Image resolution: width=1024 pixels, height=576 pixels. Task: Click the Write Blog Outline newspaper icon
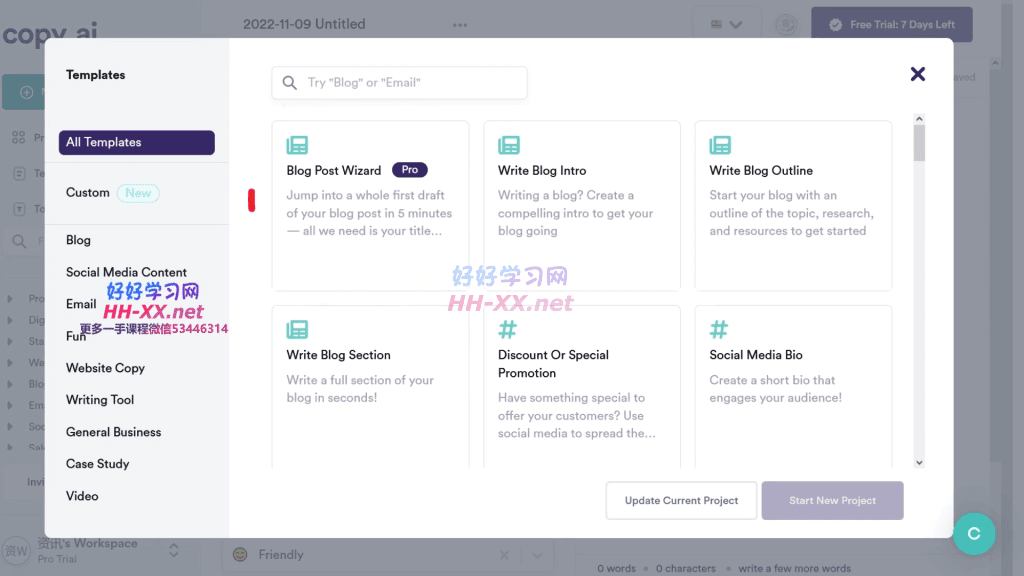(720, 145)
